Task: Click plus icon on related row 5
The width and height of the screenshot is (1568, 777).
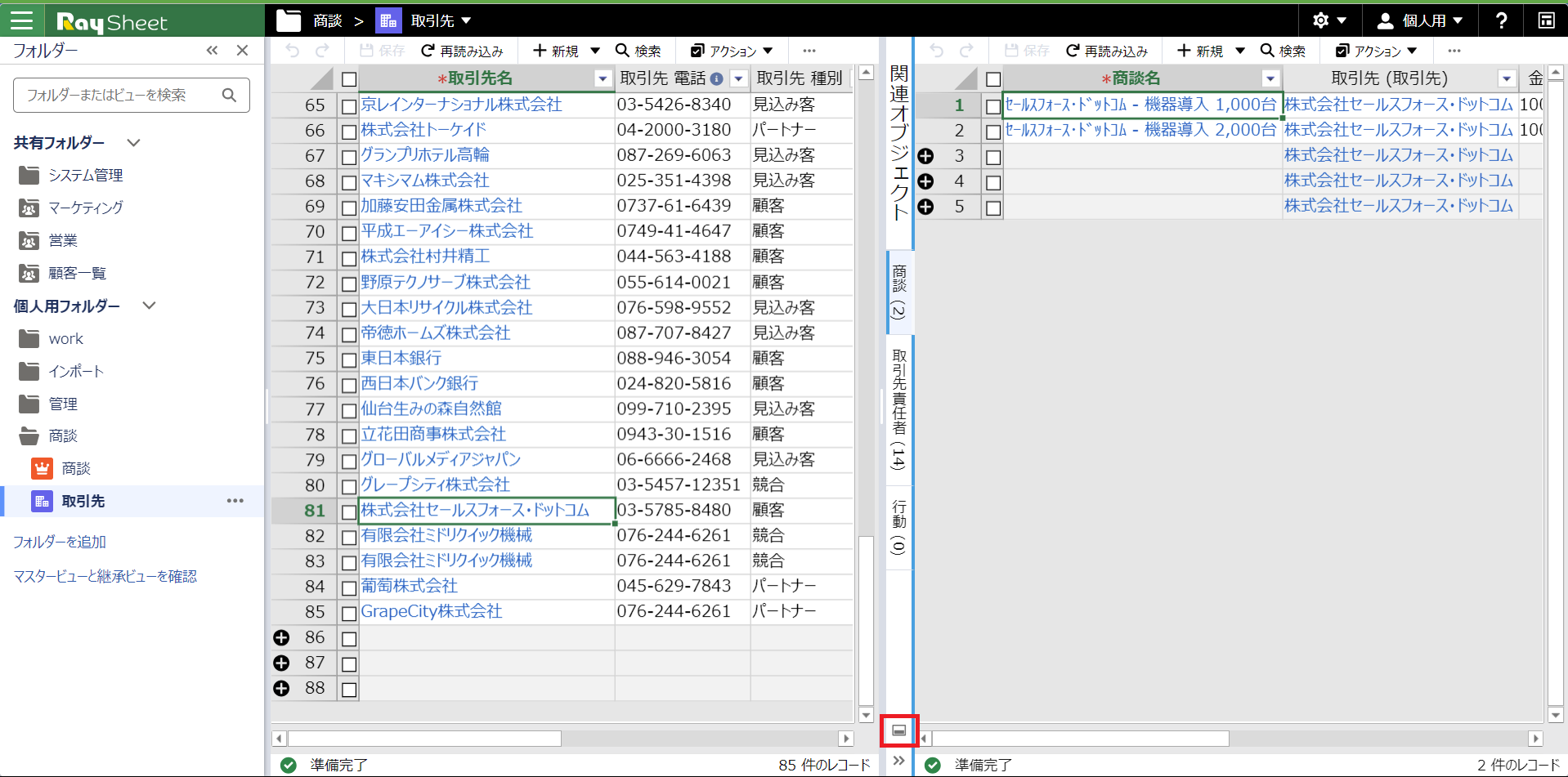Action: pos(925,207)
